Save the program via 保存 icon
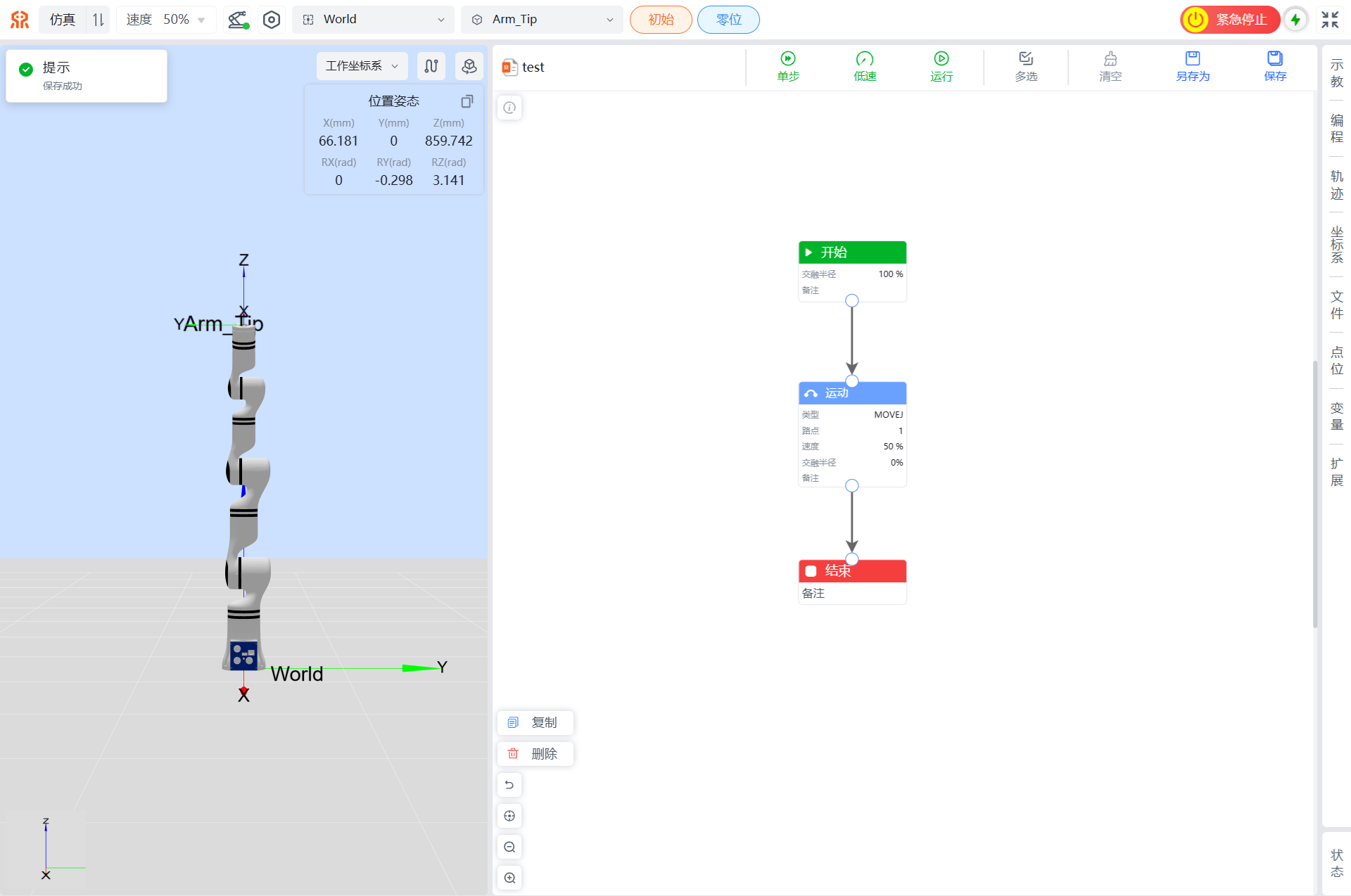Image resolution: width=1351 pixels, height=896 pixels. pyautogui.click(x=1274, y=59)
